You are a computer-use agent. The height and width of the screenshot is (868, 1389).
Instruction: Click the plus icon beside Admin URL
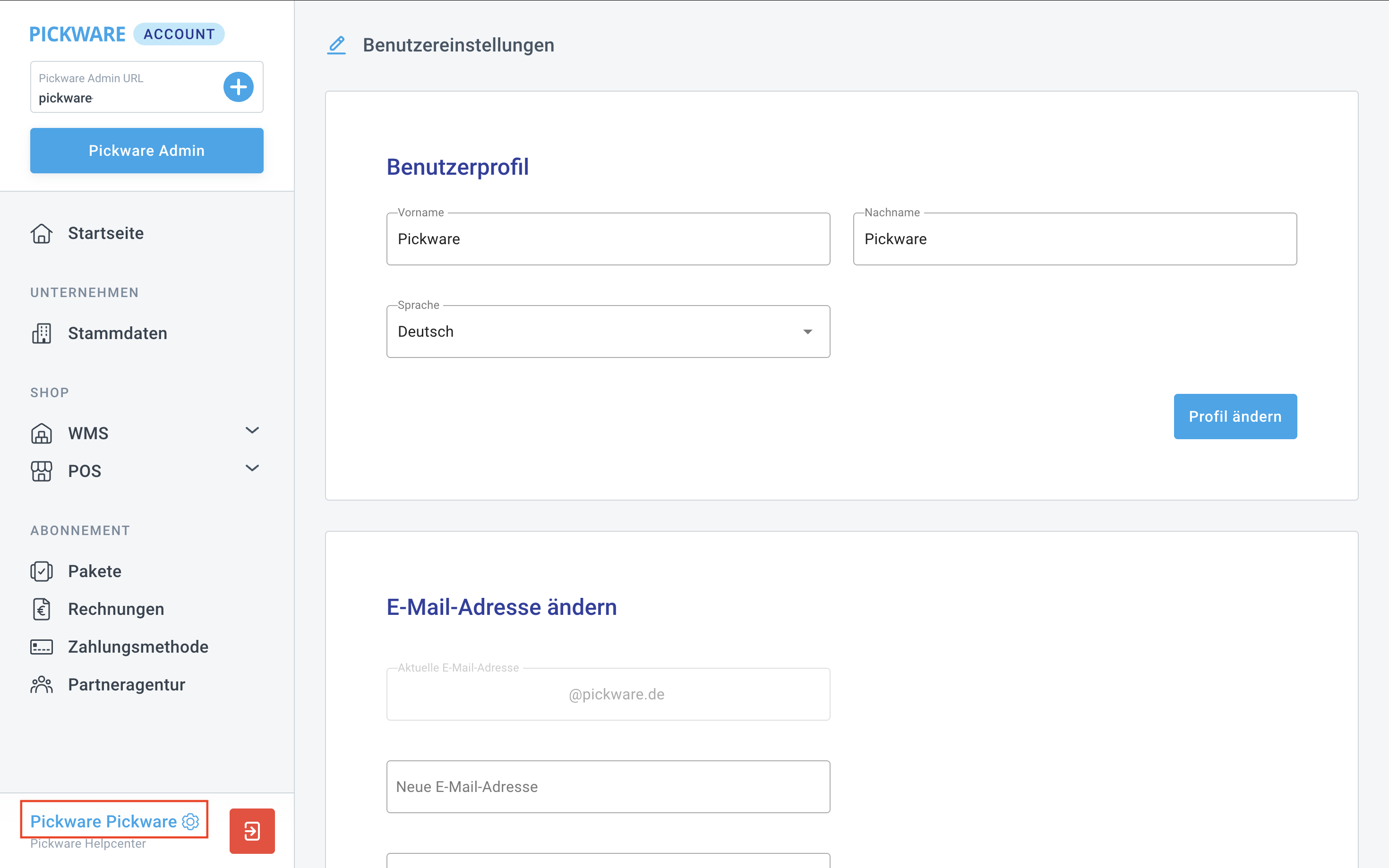[x=238, y=87]
